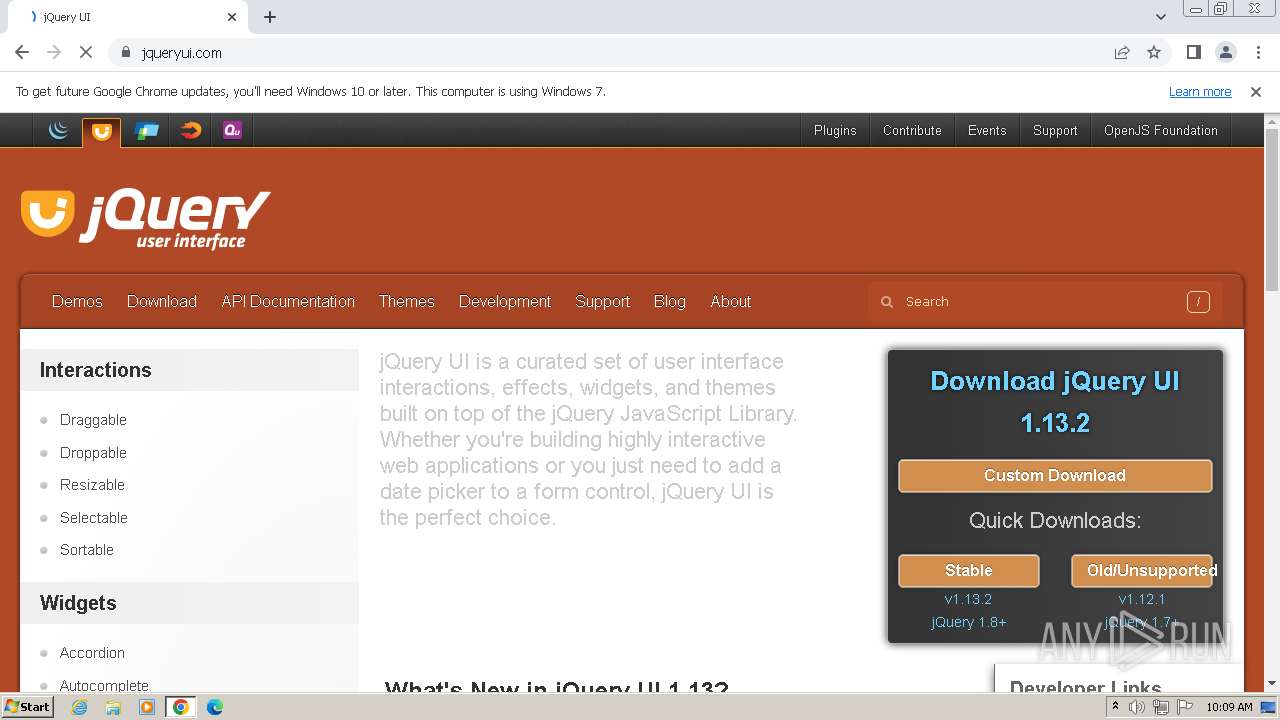Click the search magnifier icon
This screenshot has height=720, width=1280.
point(886,301)
